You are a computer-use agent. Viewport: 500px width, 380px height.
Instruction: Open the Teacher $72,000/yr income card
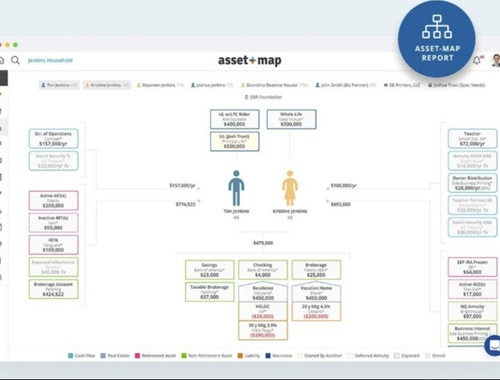click(472, 139)
